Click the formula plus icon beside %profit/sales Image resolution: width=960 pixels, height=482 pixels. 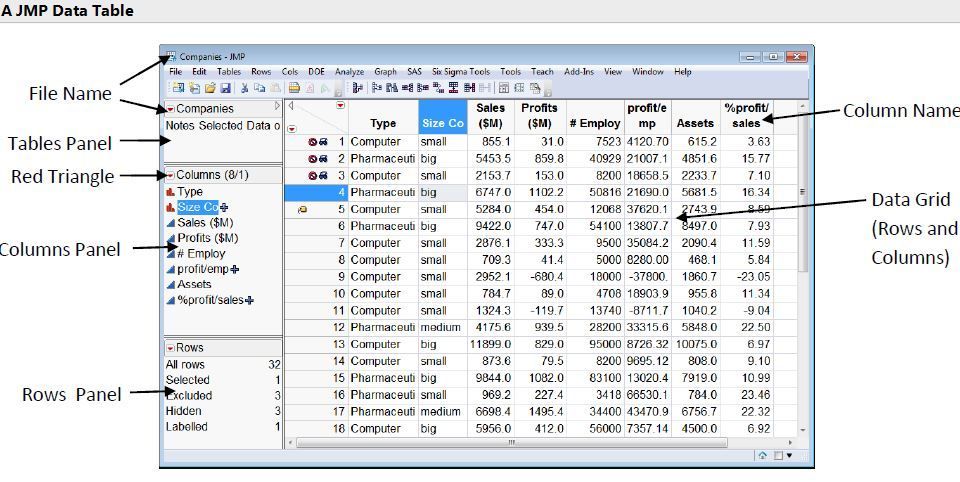[x=249, y=300]
